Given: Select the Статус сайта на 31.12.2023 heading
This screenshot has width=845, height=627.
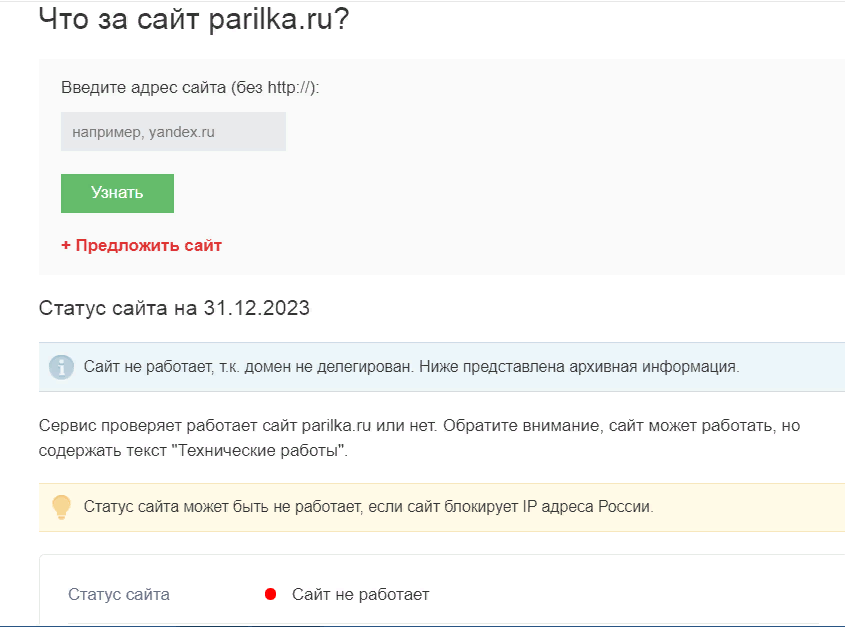Looking at the screenshot, I should (x=174, y=308).
